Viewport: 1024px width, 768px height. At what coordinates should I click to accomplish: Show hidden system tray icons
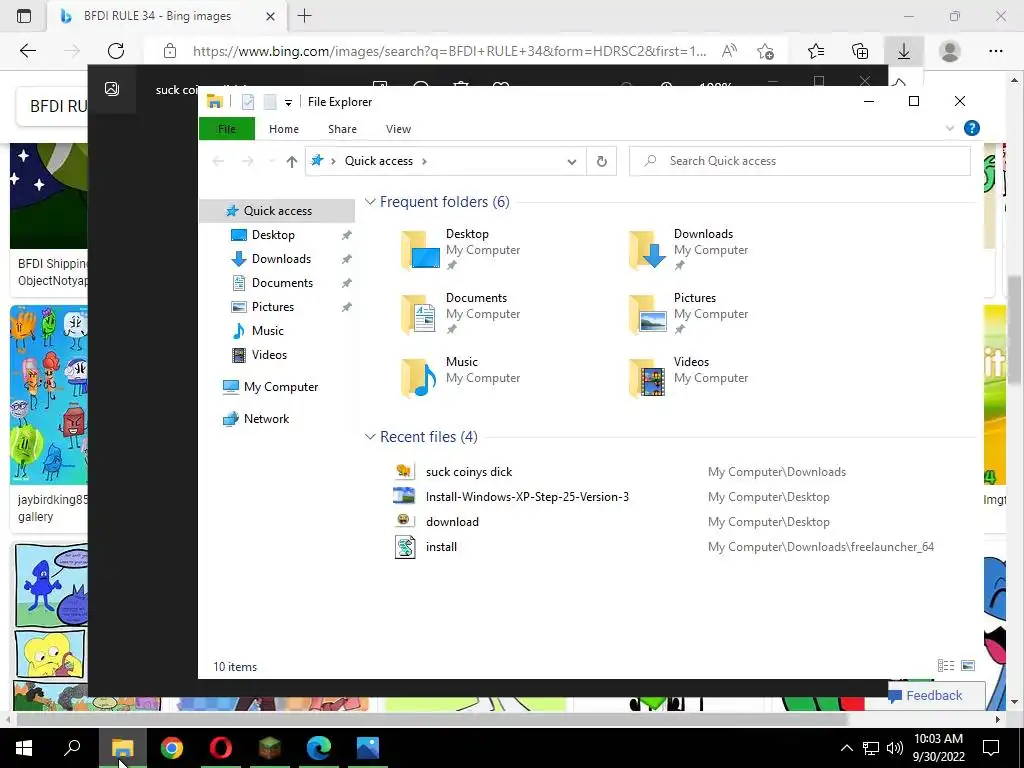pos(846,748)
